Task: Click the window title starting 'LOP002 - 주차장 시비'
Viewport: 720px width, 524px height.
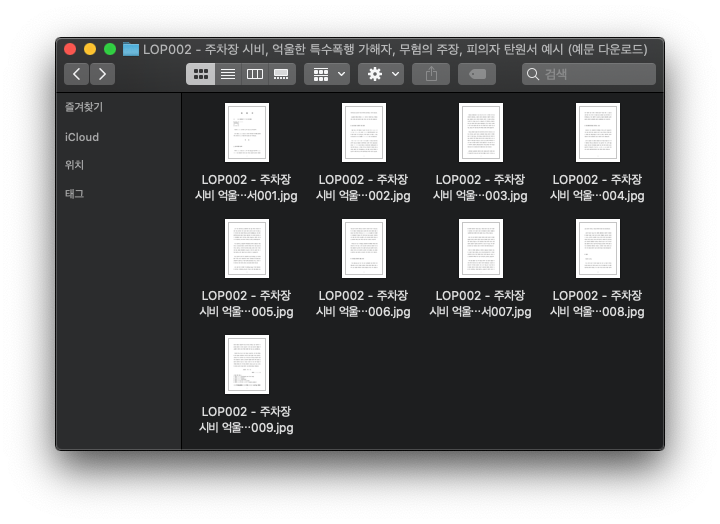Action: [395, 49]
